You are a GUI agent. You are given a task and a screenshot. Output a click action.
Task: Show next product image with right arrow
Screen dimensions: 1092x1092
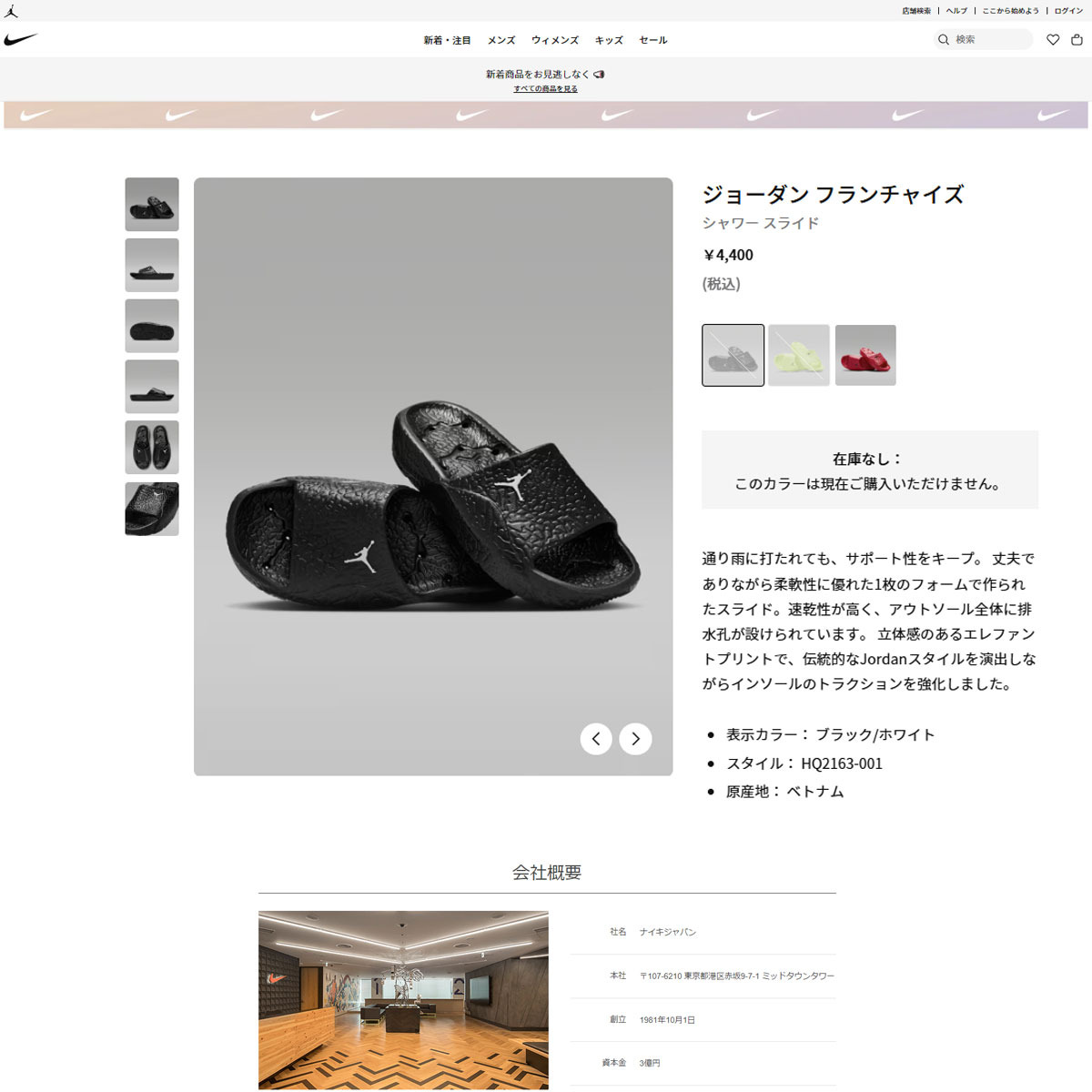(635, 738)
